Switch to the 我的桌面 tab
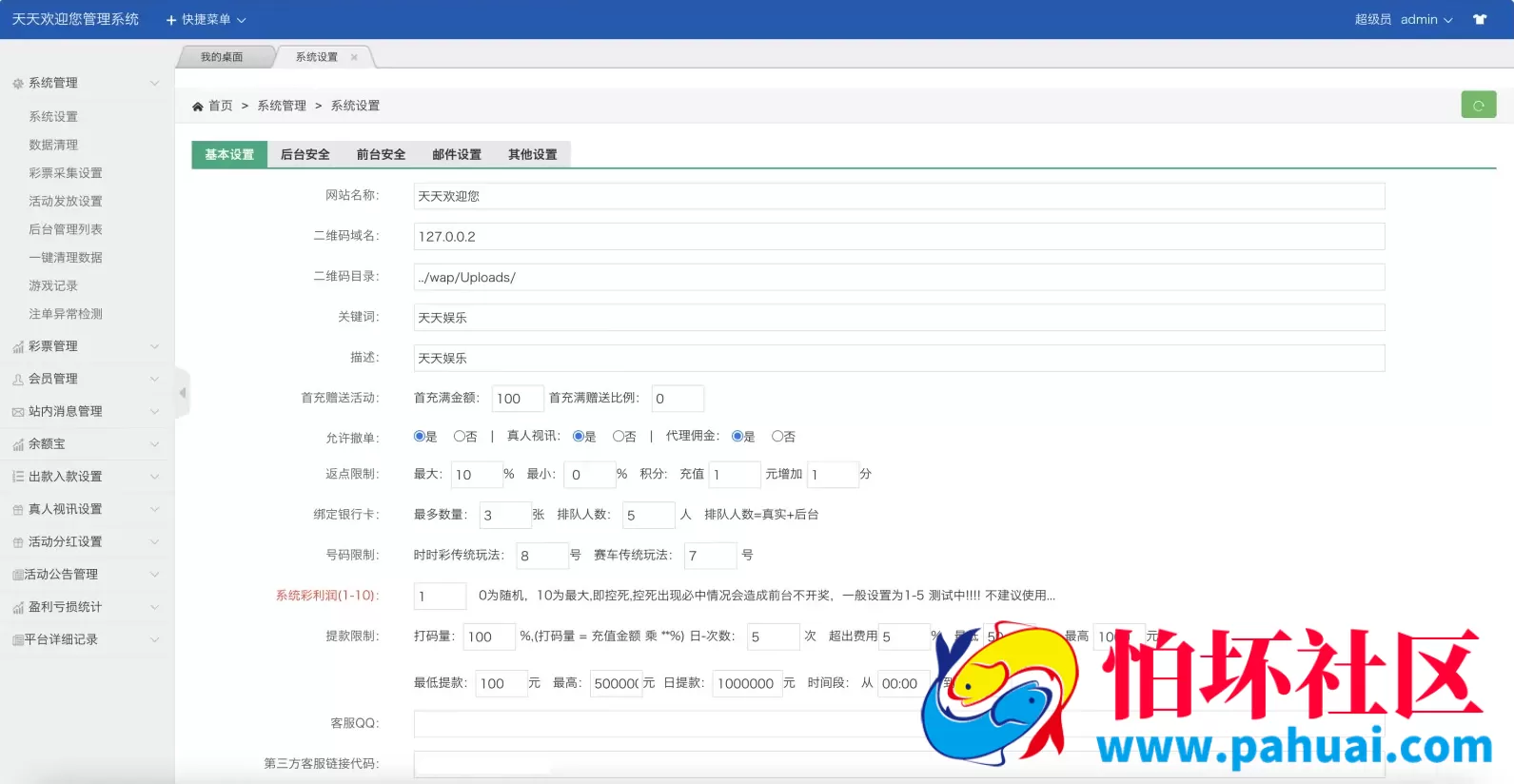This screenshot has height=784, width=1514. pyautogui.click(x=222, y=57)
